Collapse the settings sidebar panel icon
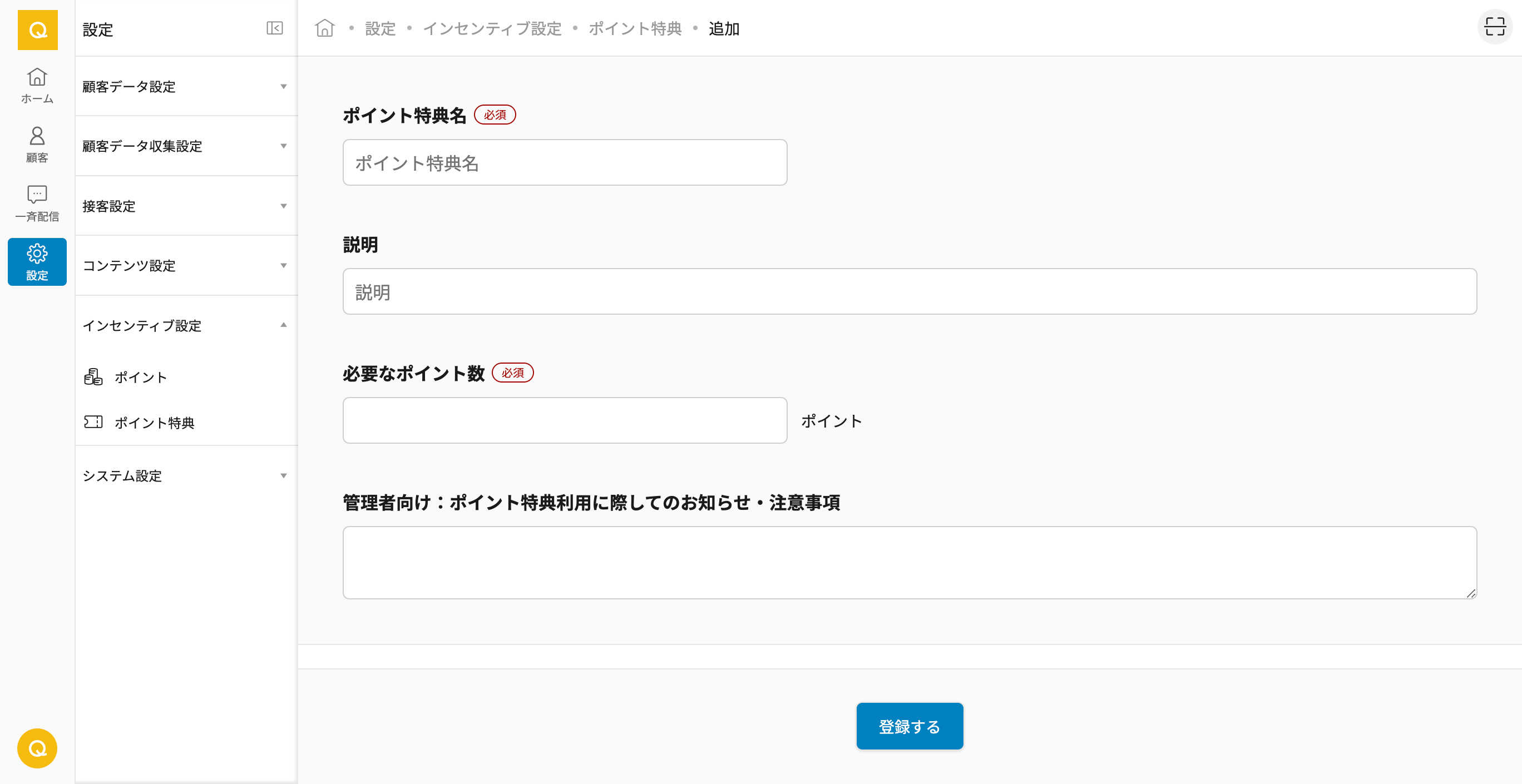Viewport: 1522px width, 784px height. (x=275, y=28)
